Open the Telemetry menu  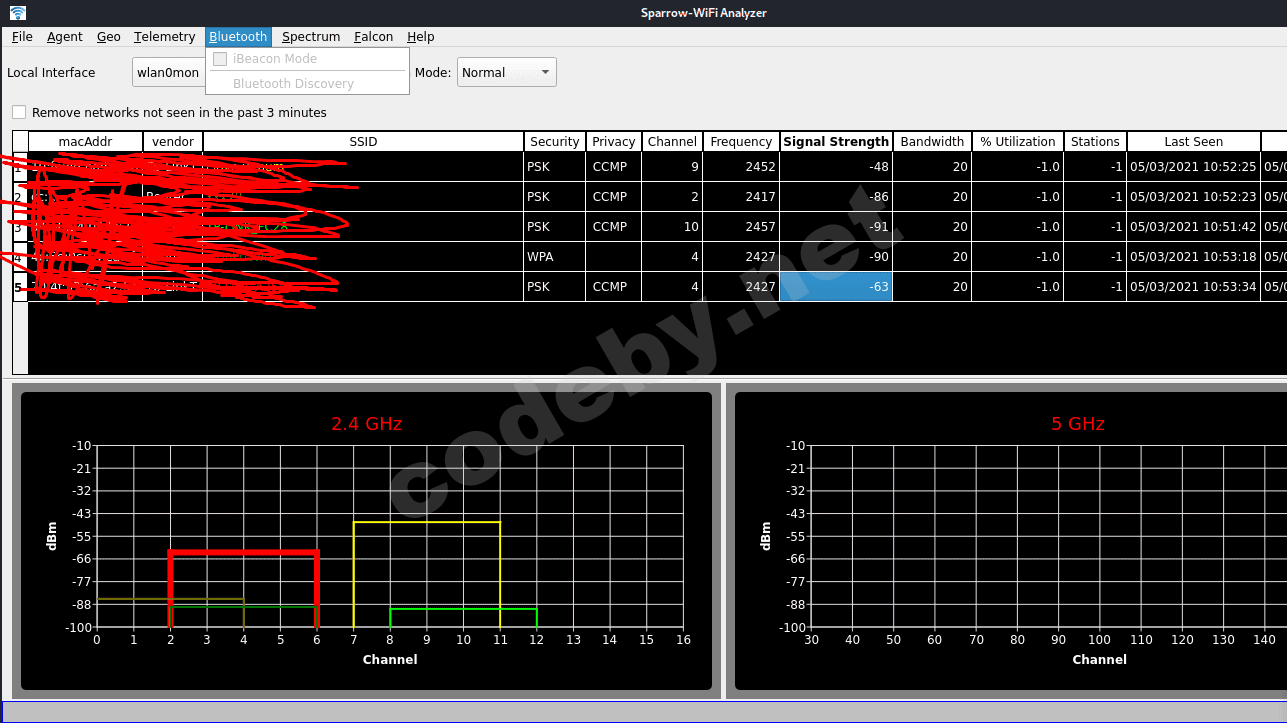coord(164,37)
